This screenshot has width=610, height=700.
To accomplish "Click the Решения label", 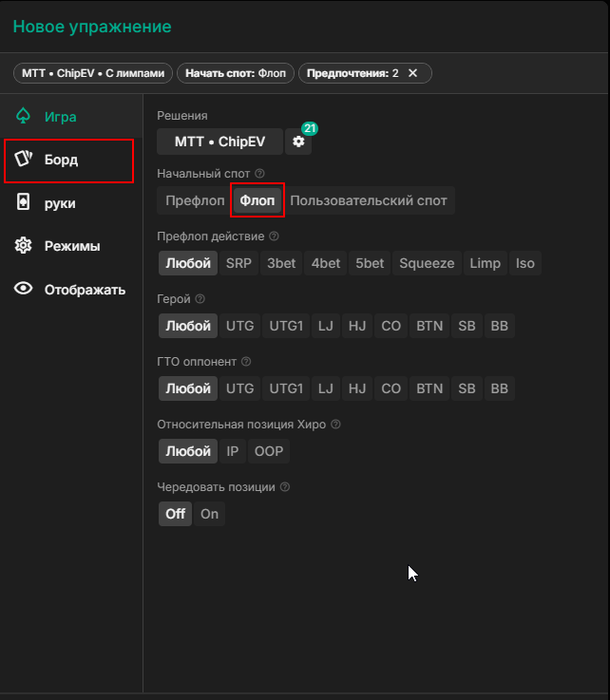I will [182, 116].
